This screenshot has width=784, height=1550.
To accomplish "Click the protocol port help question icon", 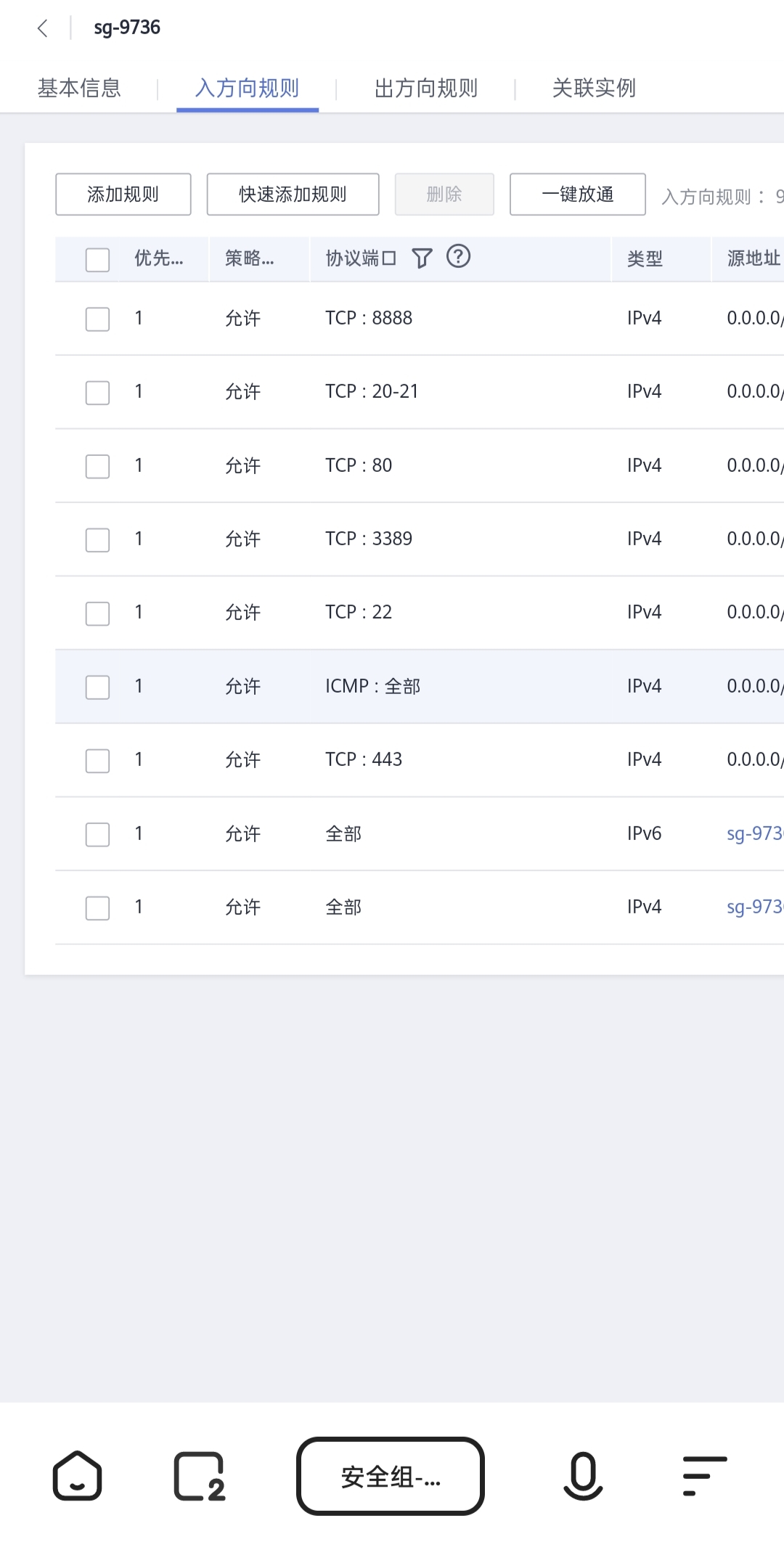I will (x=458, y=256).
